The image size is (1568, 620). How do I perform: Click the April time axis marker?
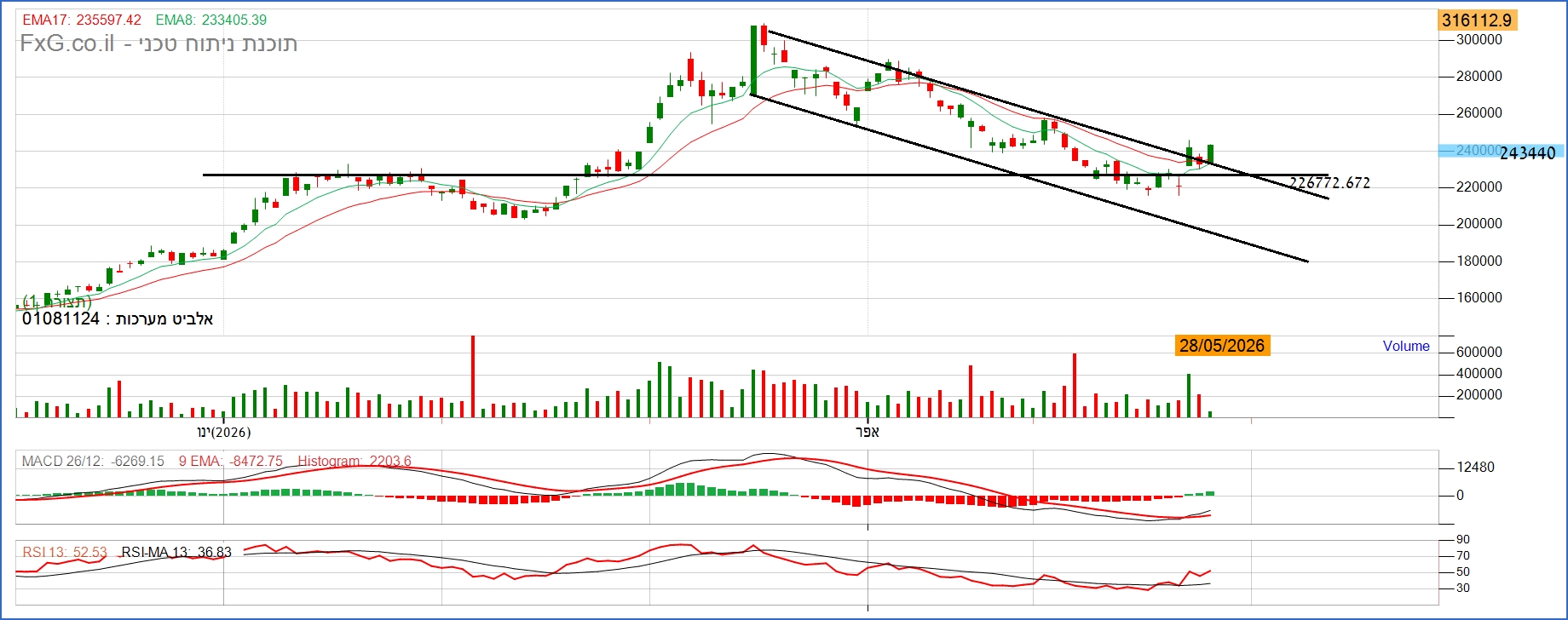pos(868,432)
